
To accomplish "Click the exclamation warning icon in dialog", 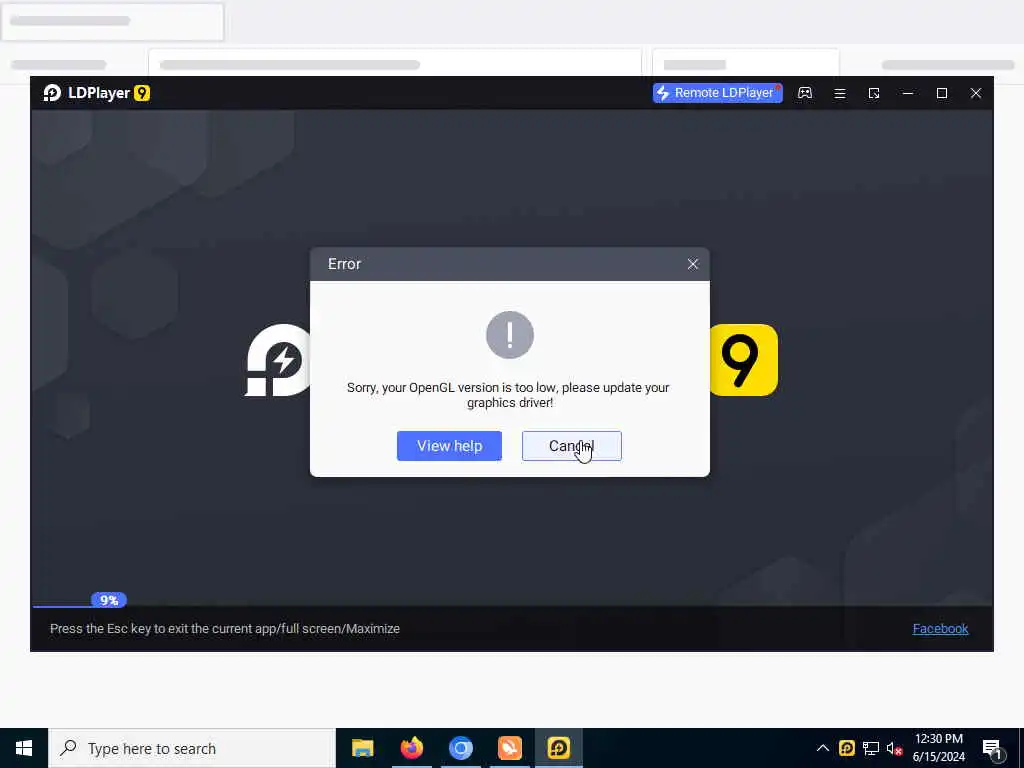I will point(510,335).
